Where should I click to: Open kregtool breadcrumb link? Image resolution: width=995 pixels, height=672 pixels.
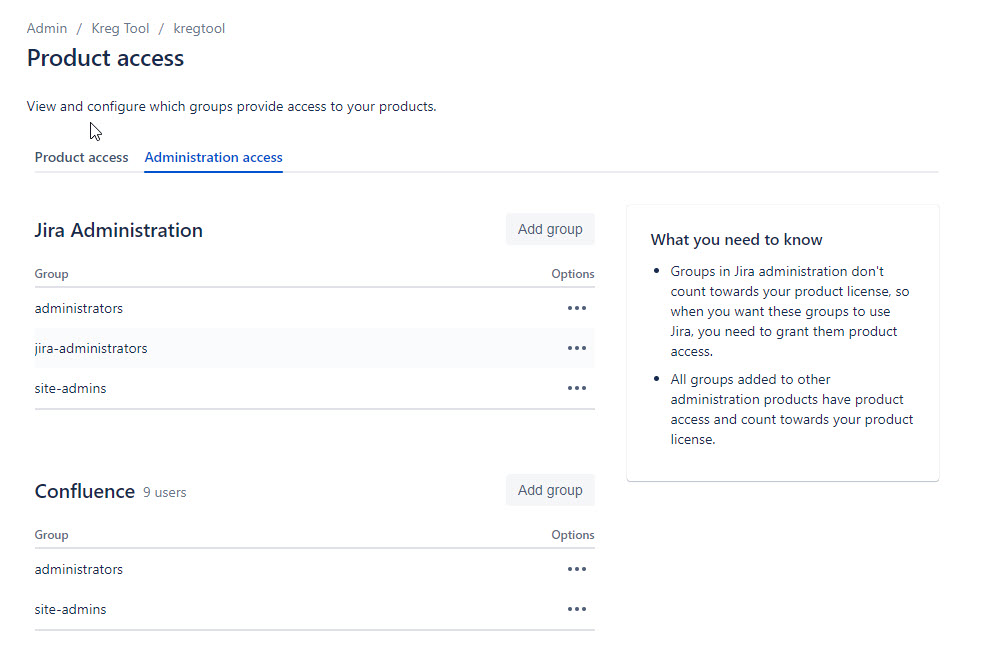[199, 29]
